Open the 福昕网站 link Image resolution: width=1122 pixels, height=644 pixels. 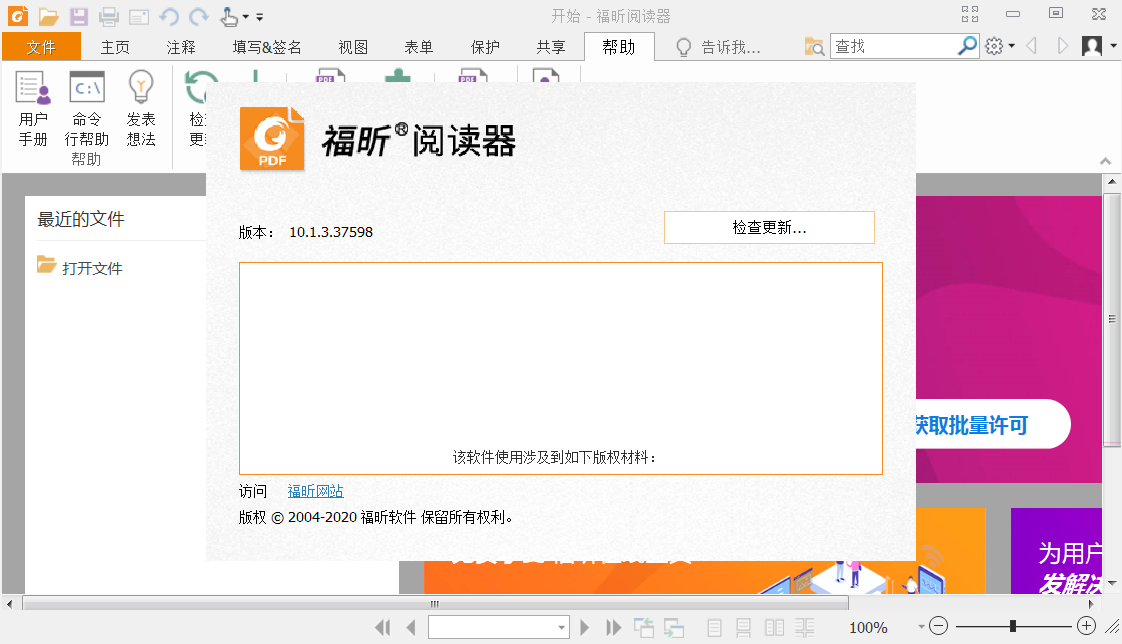click(x=316, y=491)
